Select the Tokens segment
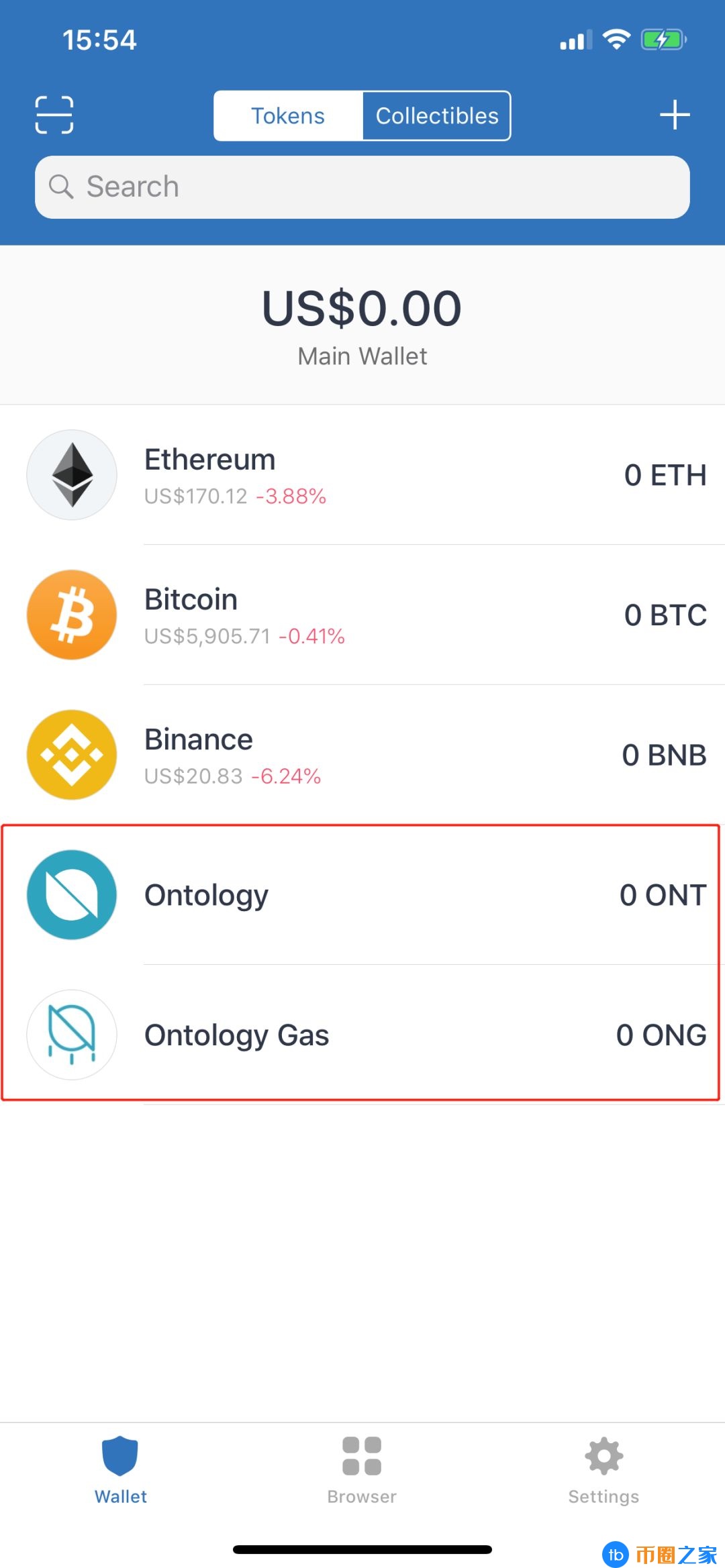Viewport: 725px width, 1568px height. [x=288, y=116]
